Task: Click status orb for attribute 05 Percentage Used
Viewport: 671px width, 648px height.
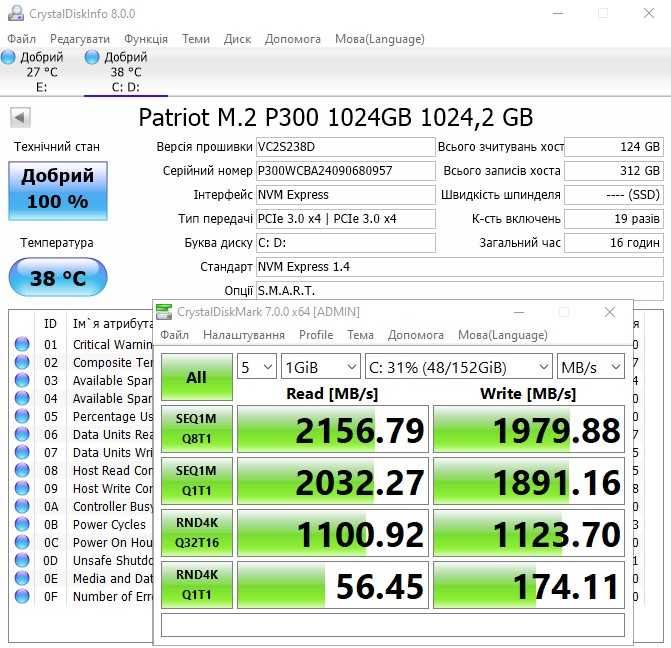Action: (x=22, y=416)
